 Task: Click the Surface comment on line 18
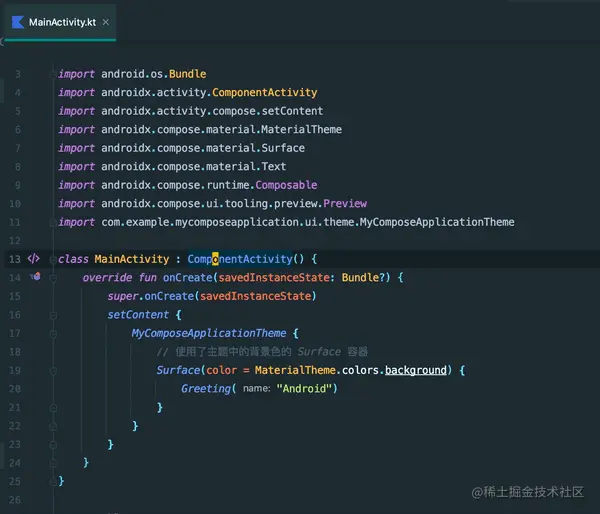click(x=262, y=351)
